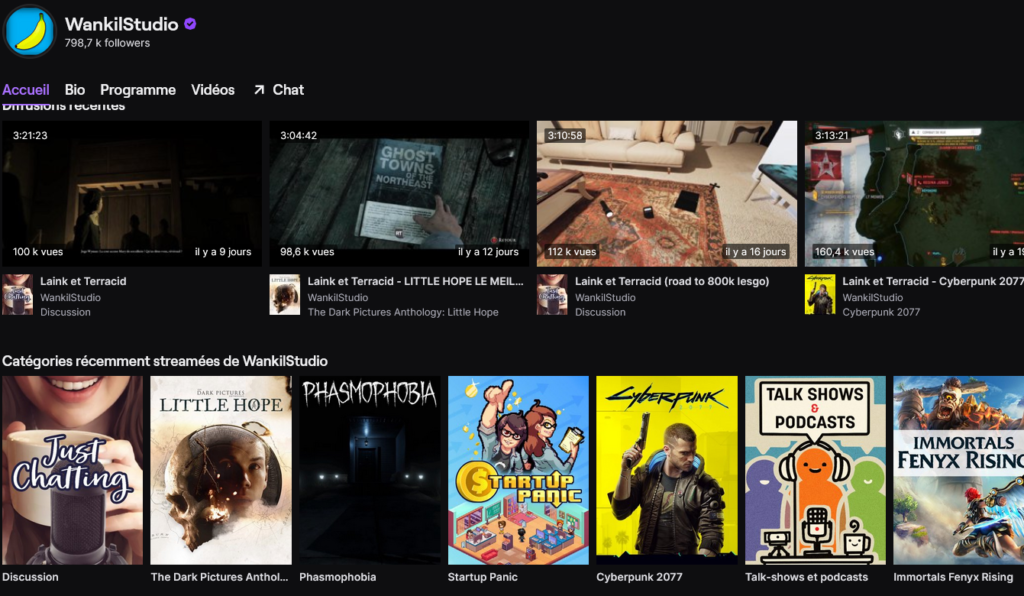Screen dimensions: 1024x596
Task: Open the Just Chatting category cover
Action: [x=72, y=470]
